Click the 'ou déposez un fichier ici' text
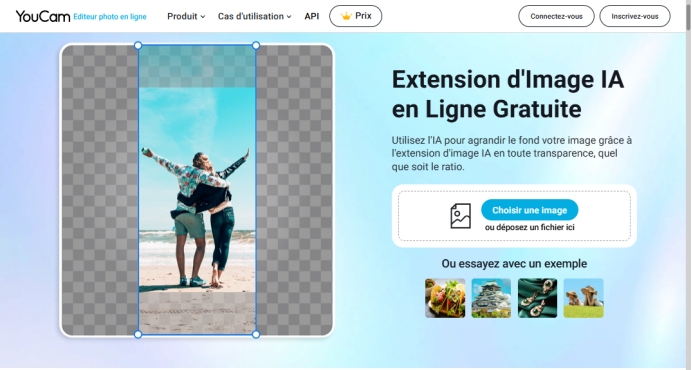Viewport: 692px width, 370px height. coord(530,227)
